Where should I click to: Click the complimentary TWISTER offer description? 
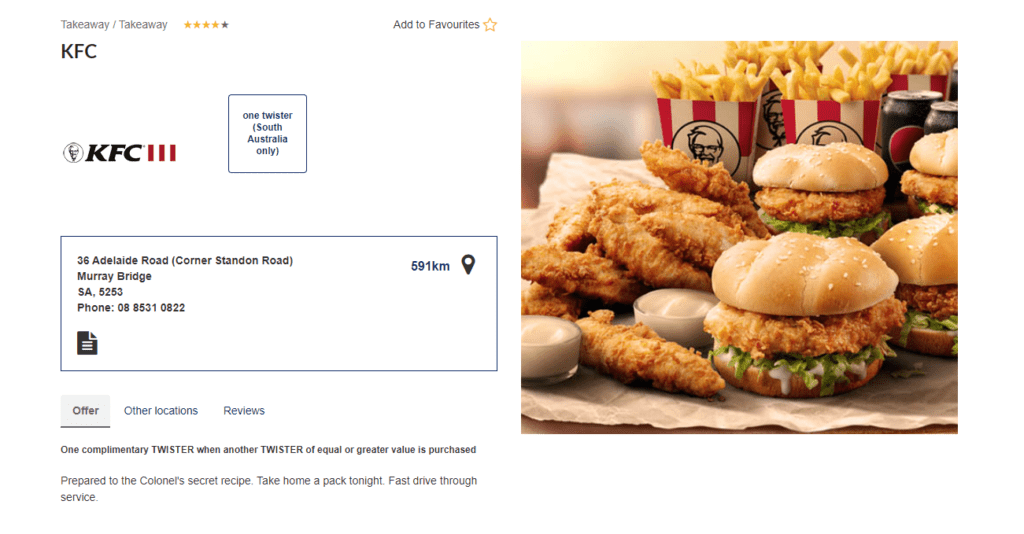coord(268,450)
